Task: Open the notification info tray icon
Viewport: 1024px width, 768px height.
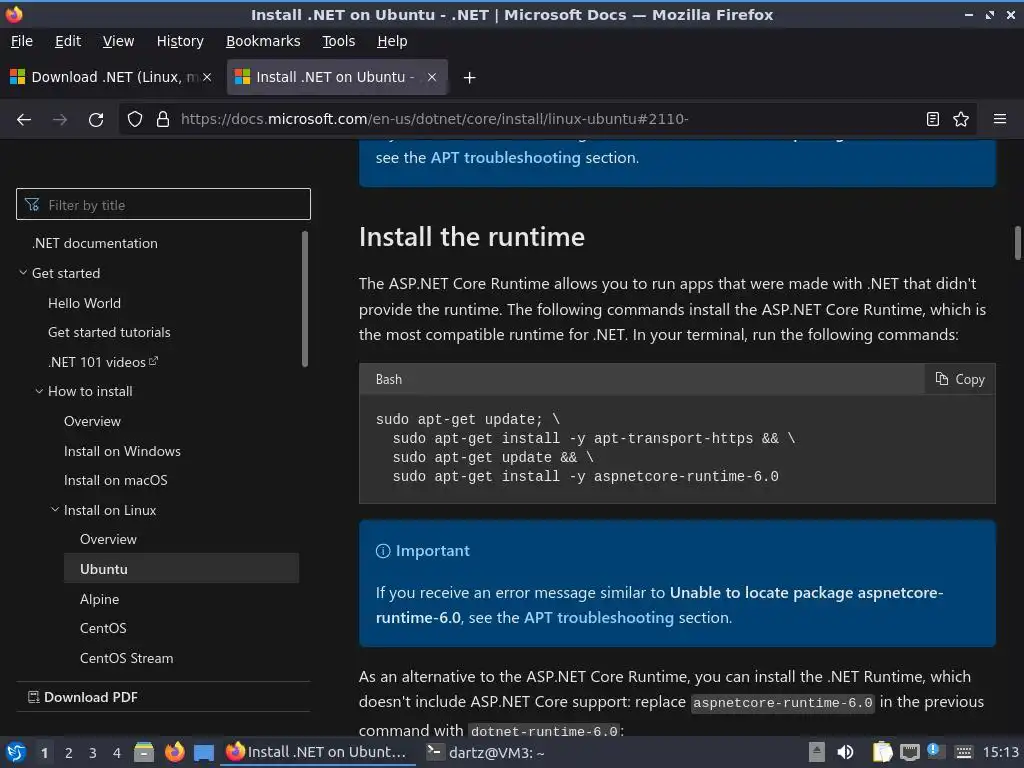Action: click(933, 750)
